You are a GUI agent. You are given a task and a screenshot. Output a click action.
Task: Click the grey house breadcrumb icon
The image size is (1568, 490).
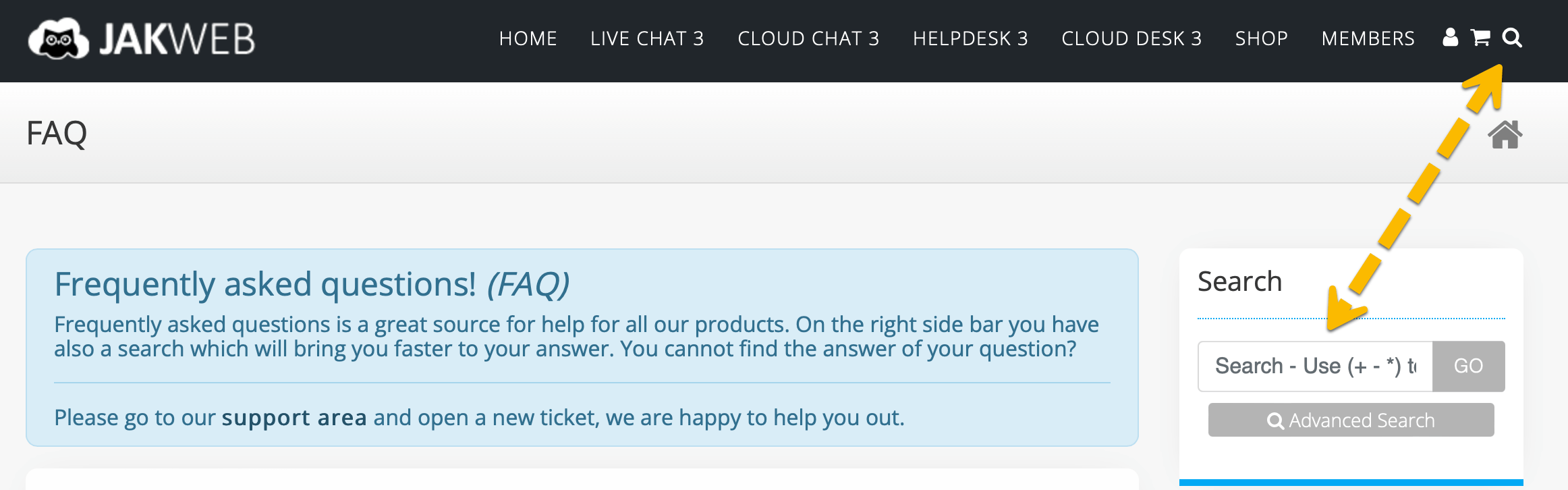point(1505,134)
